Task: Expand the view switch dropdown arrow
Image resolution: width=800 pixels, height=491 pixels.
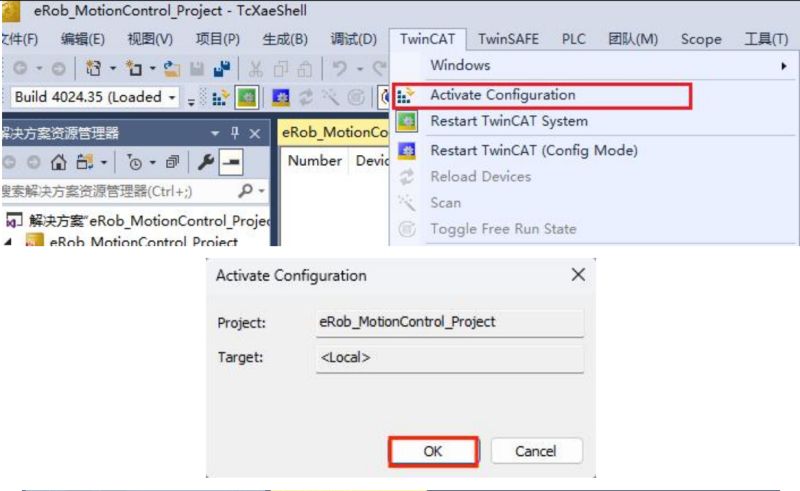Action: (104, 163)
